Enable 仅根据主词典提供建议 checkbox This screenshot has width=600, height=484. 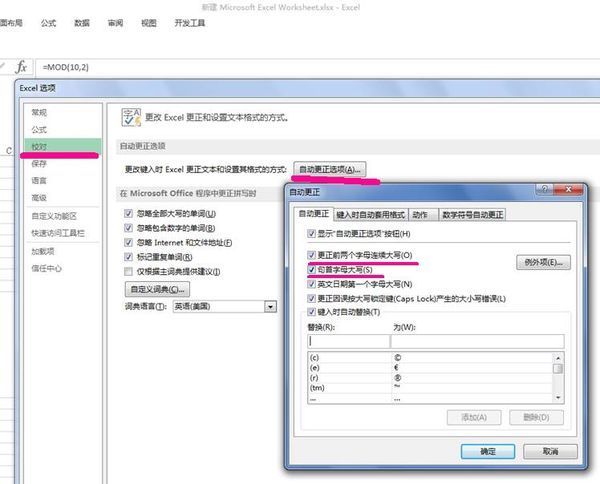pyautogui.click(x=127, y=271)
